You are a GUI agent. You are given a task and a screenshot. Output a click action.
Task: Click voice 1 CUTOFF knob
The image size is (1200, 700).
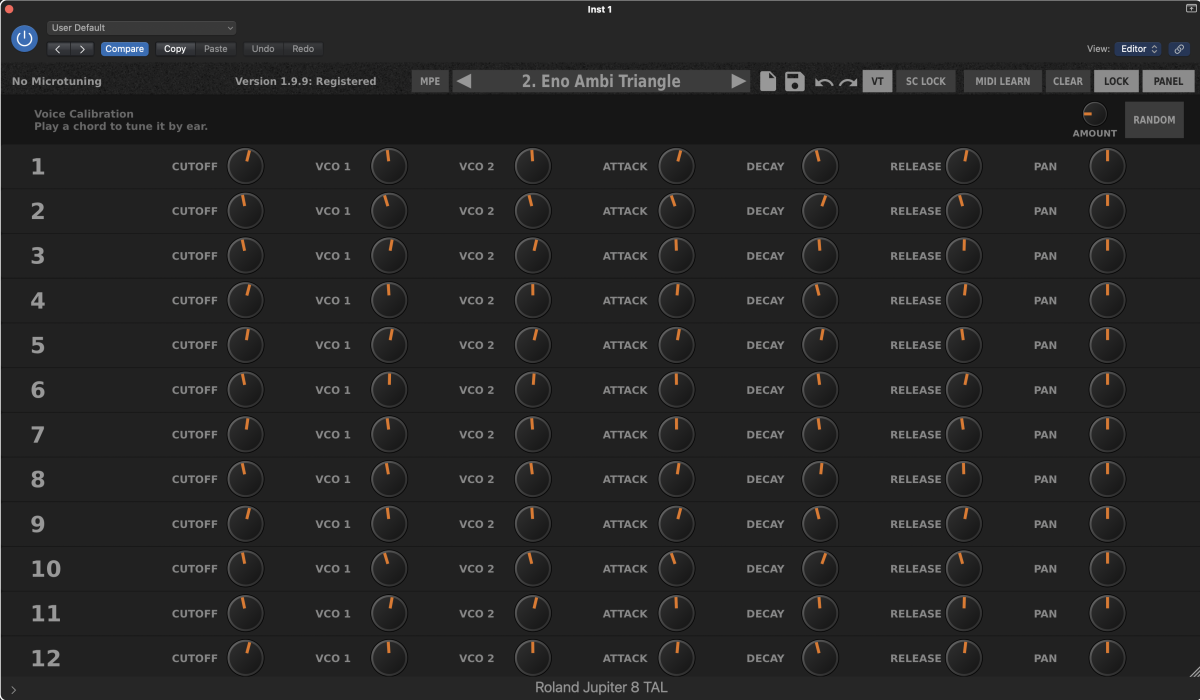click(x=246, y=166)
